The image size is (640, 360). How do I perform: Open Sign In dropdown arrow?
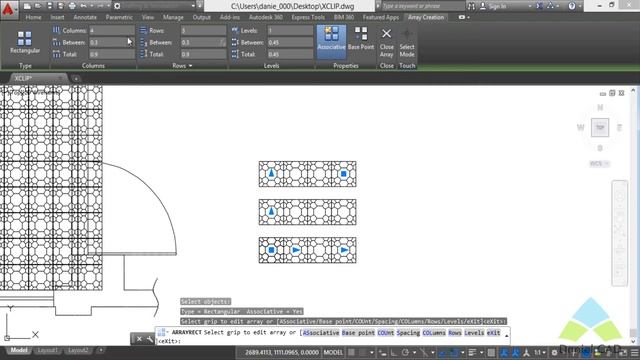530,6
